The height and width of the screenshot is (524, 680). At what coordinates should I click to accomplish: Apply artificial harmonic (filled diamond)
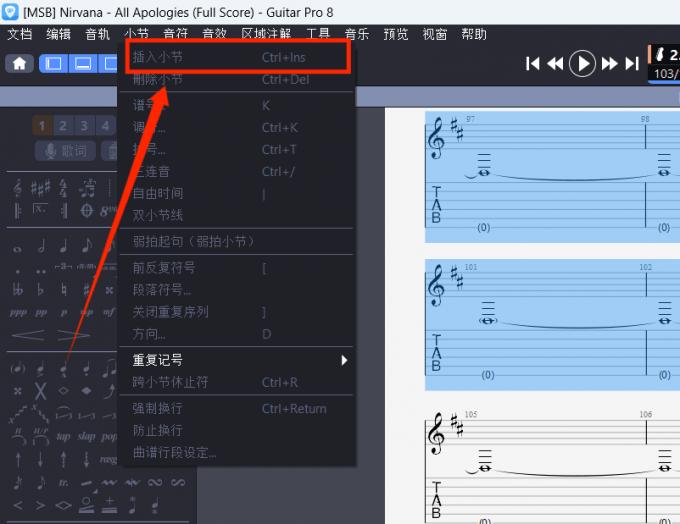pyautogui.click(x=87, y=391)
